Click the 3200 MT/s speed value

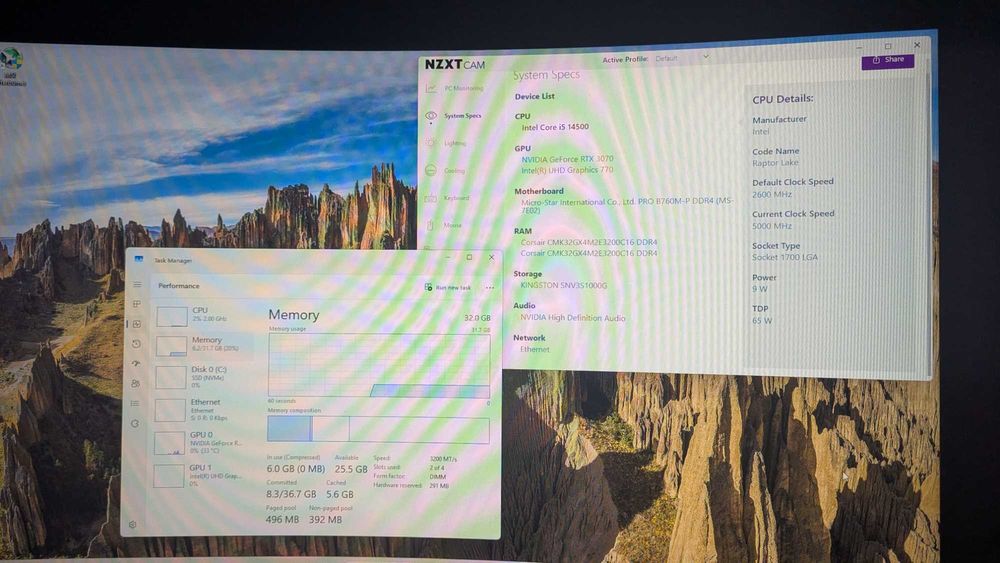(443, 459)
